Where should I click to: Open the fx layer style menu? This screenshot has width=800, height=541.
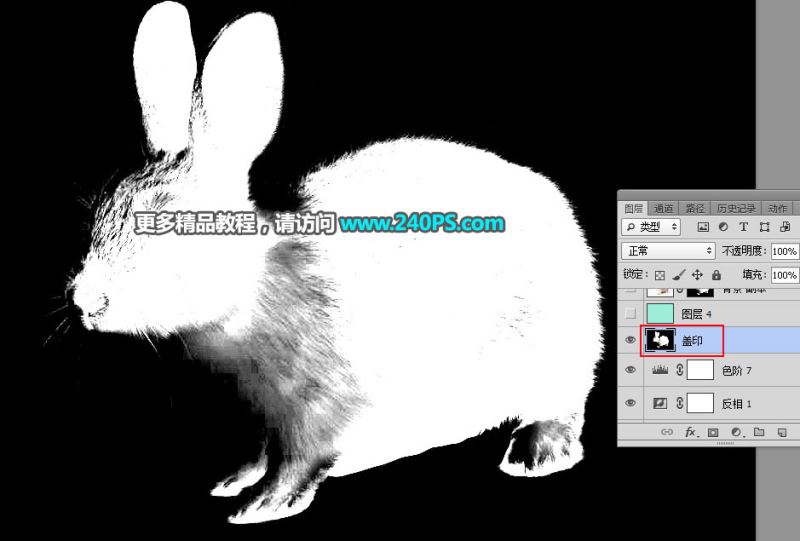[x=690, y=432]
